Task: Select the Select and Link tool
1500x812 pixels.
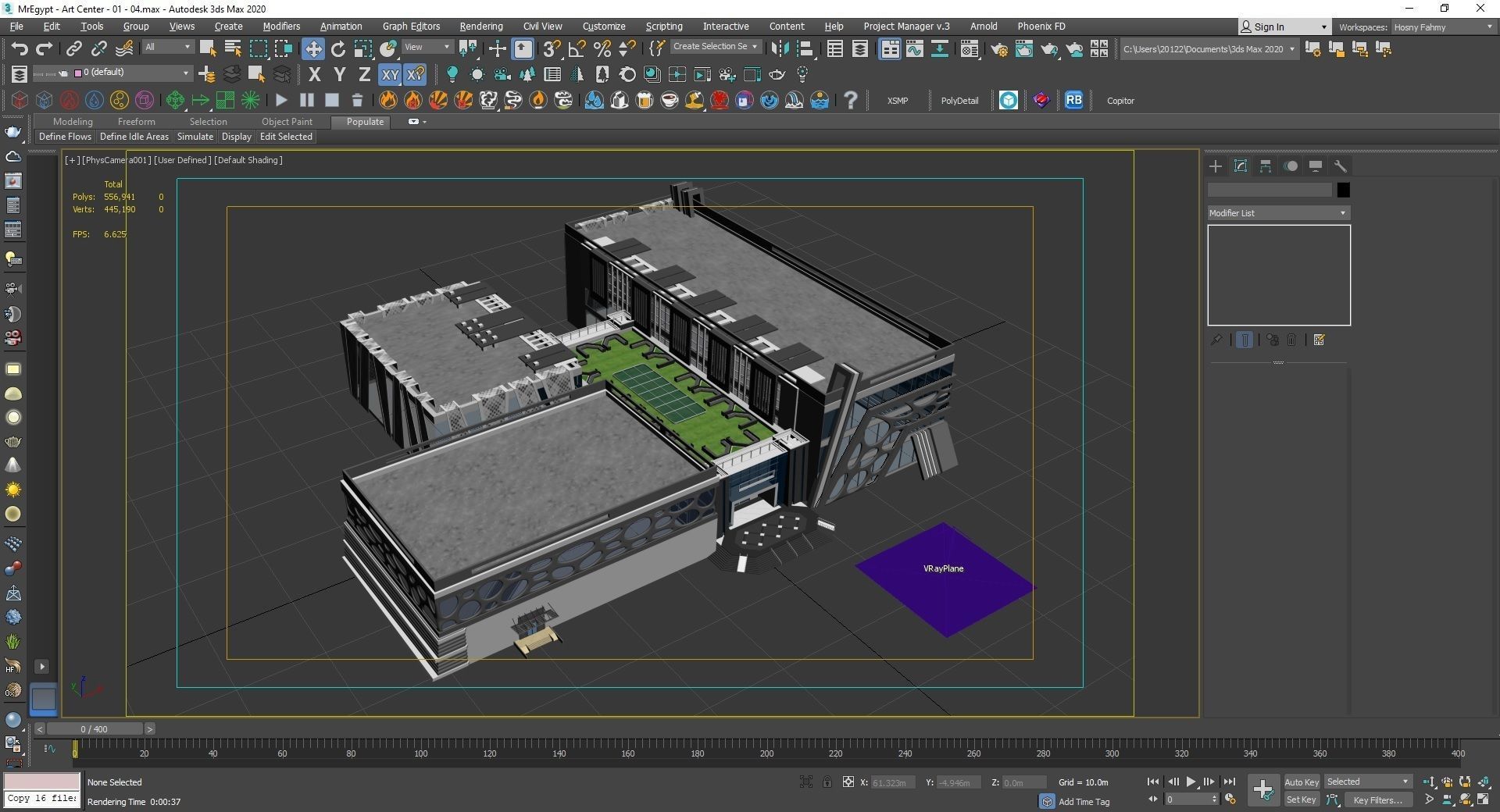Action: [x=73, y=49]
